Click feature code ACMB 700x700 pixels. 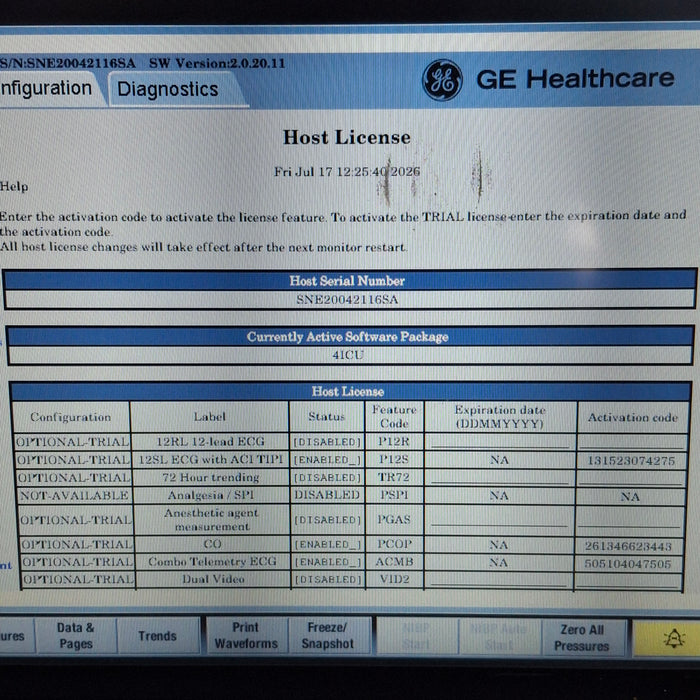(x=394, y=562)
